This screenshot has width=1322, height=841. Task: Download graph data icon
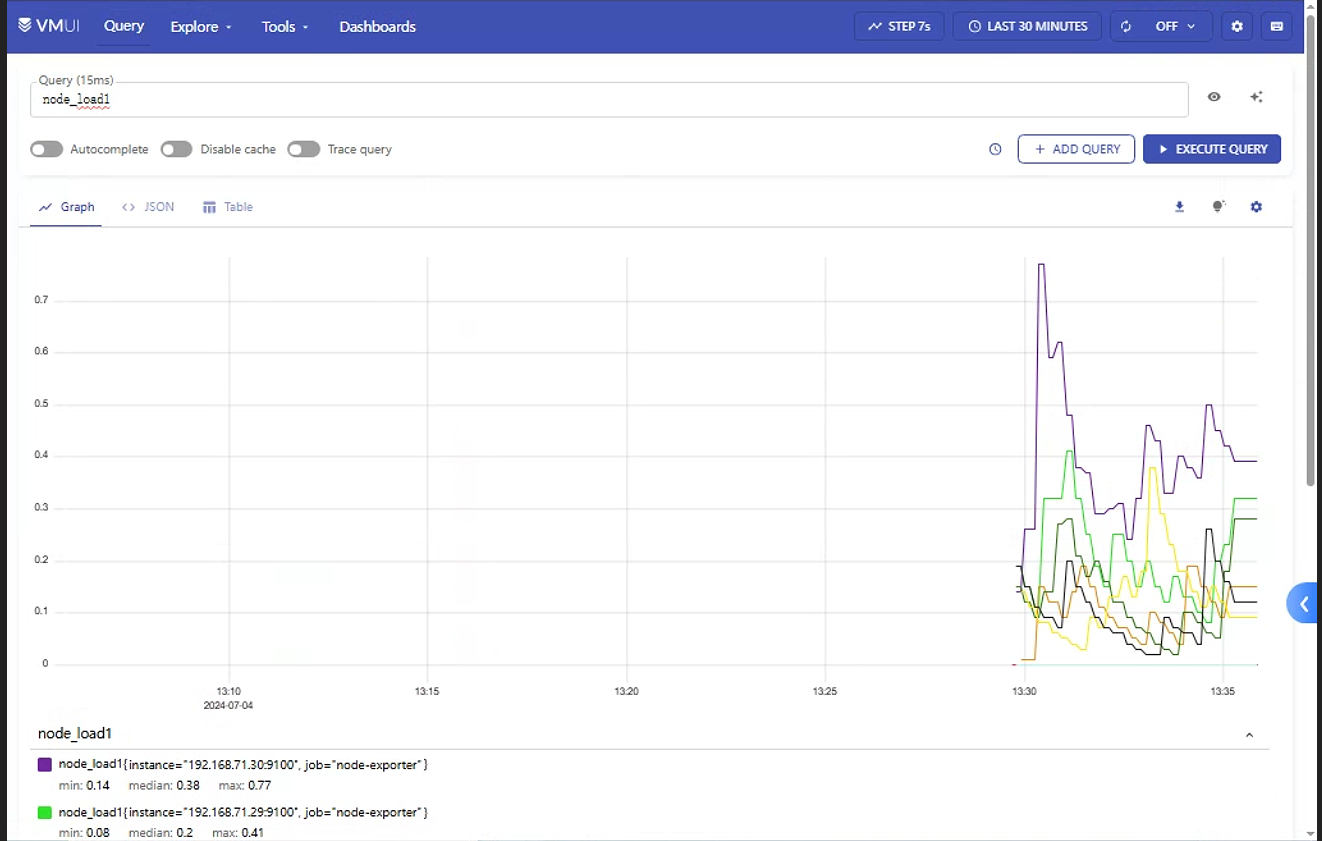point(1179,207)
